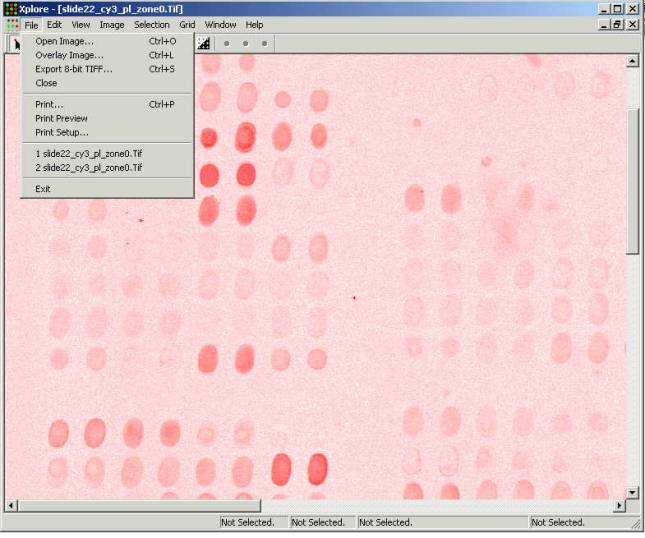This screenshot has width=645, height=538.
Task: Click horizontal scrollbar right arrow
Action: 619,506
